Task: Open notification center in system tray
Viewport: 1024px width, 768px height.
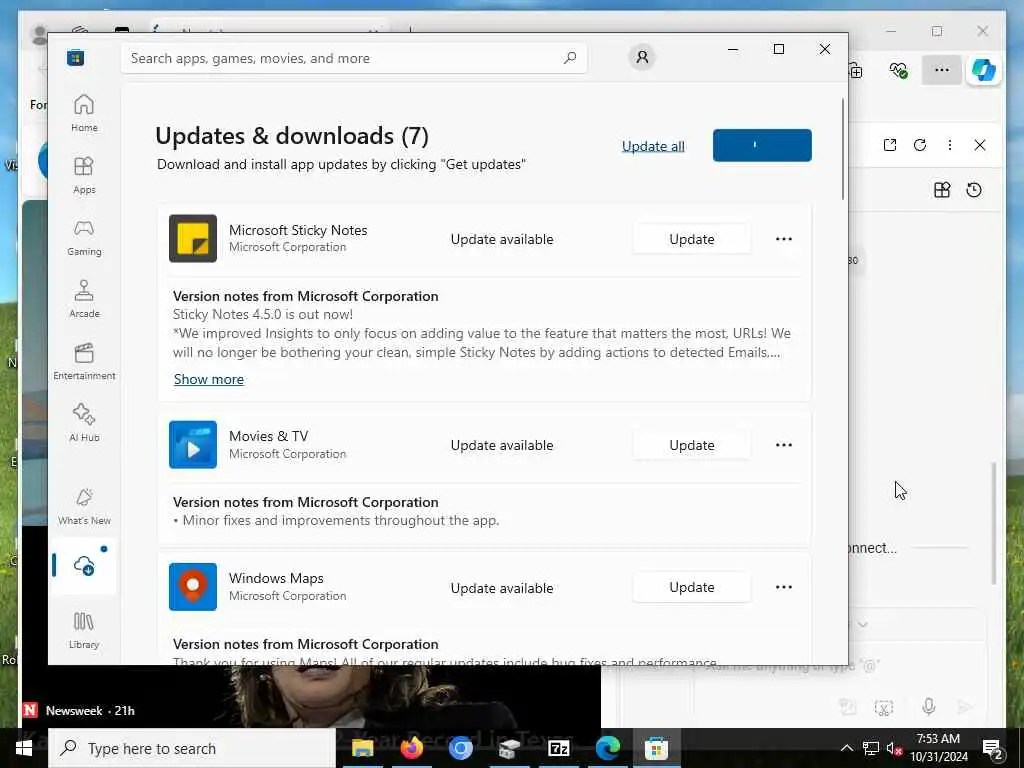Action: pos(993,748)
